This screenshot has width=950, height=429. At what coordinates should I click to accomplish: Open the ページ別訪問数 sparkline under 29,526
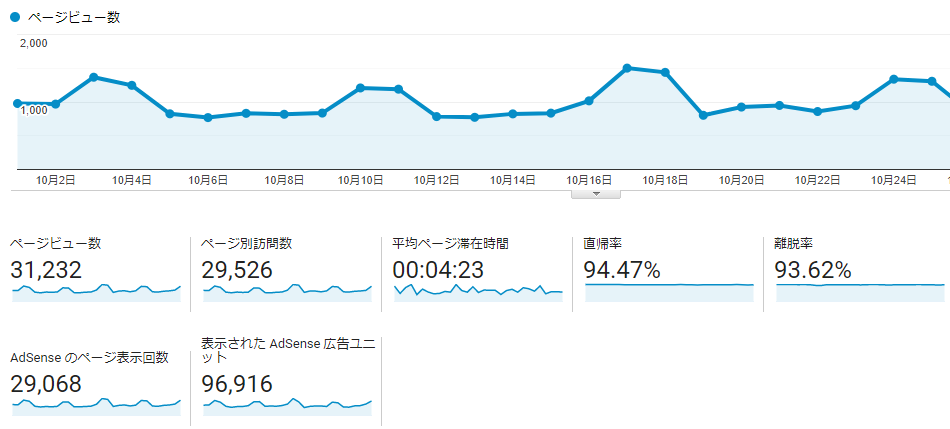(x=287, y=291)
